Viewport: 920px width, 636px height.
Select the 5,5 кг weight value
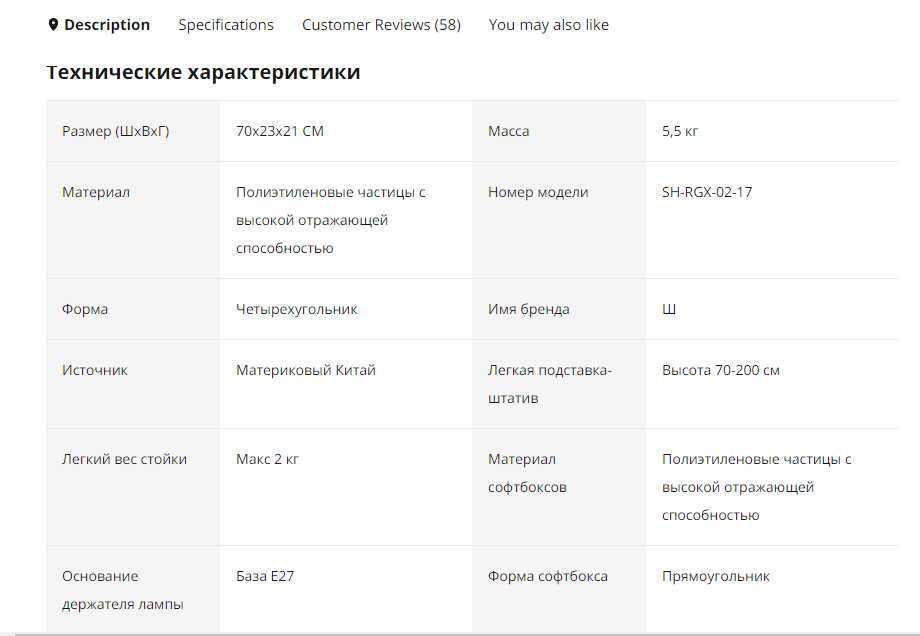pyautogui.click(x=680, y=131)
